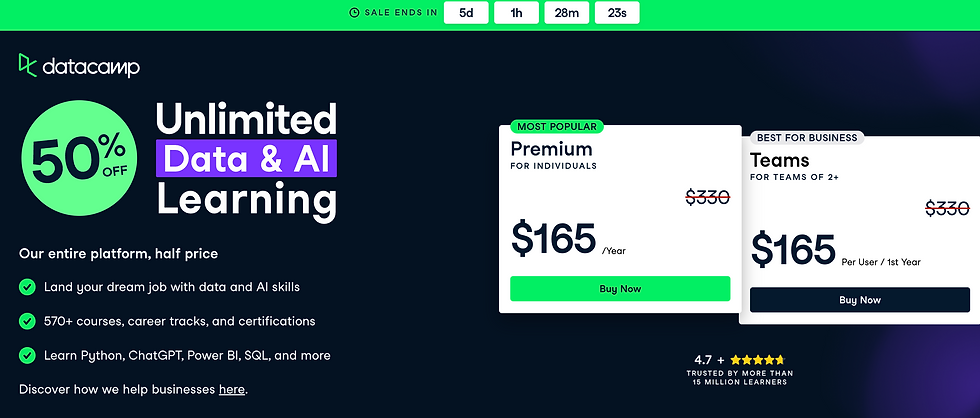Click the Premium $165 per year price
The image size is (980, 418).
coord(568,239)
